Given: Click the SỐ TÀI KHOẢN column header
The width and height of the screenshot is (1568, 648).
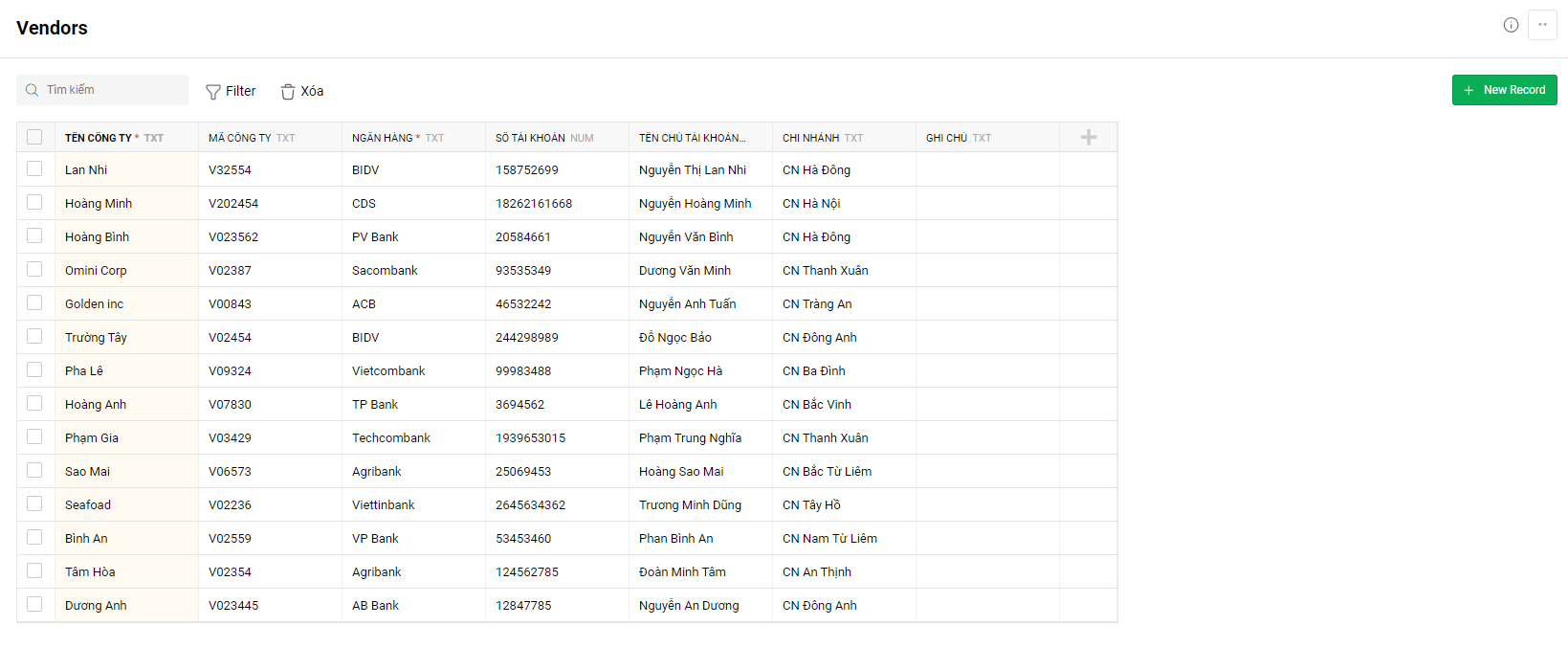Looking at the screenshot, I should 557,138.
